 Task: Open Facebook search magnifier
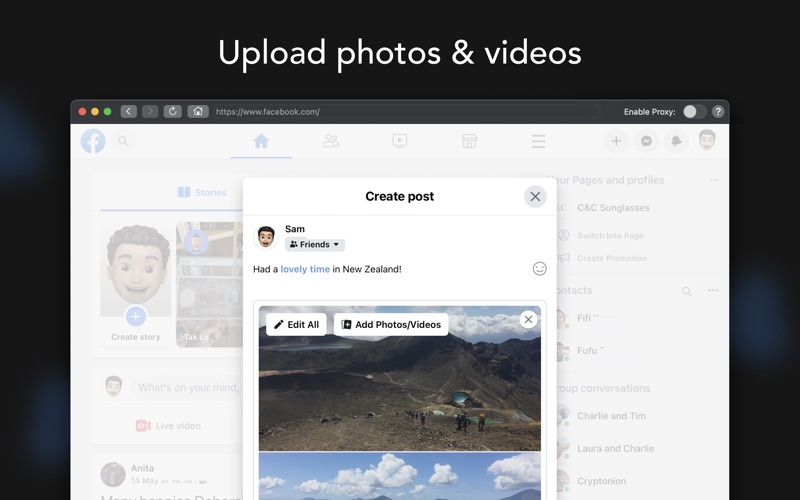[x=123, y=141]
